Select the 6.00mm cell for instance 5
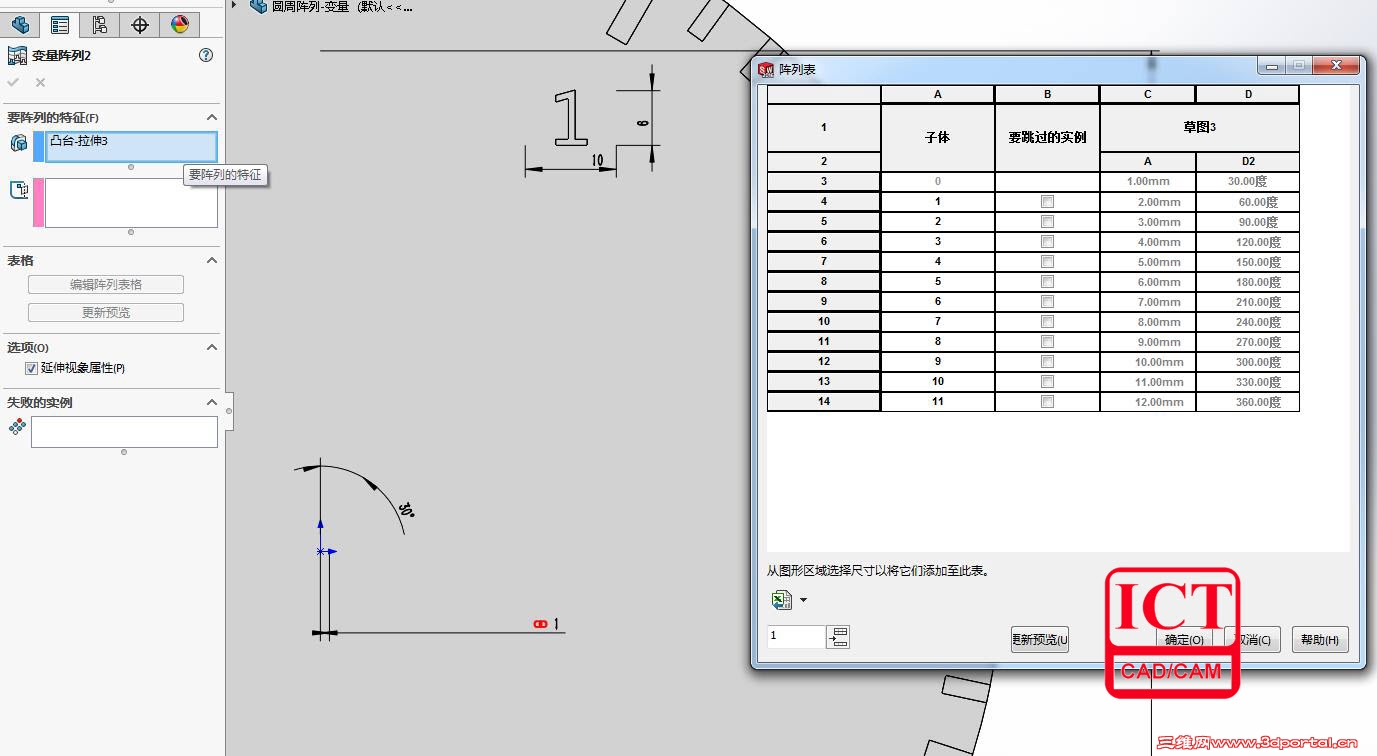Viewport: 1377px width, 756px height. point(1148,282)
